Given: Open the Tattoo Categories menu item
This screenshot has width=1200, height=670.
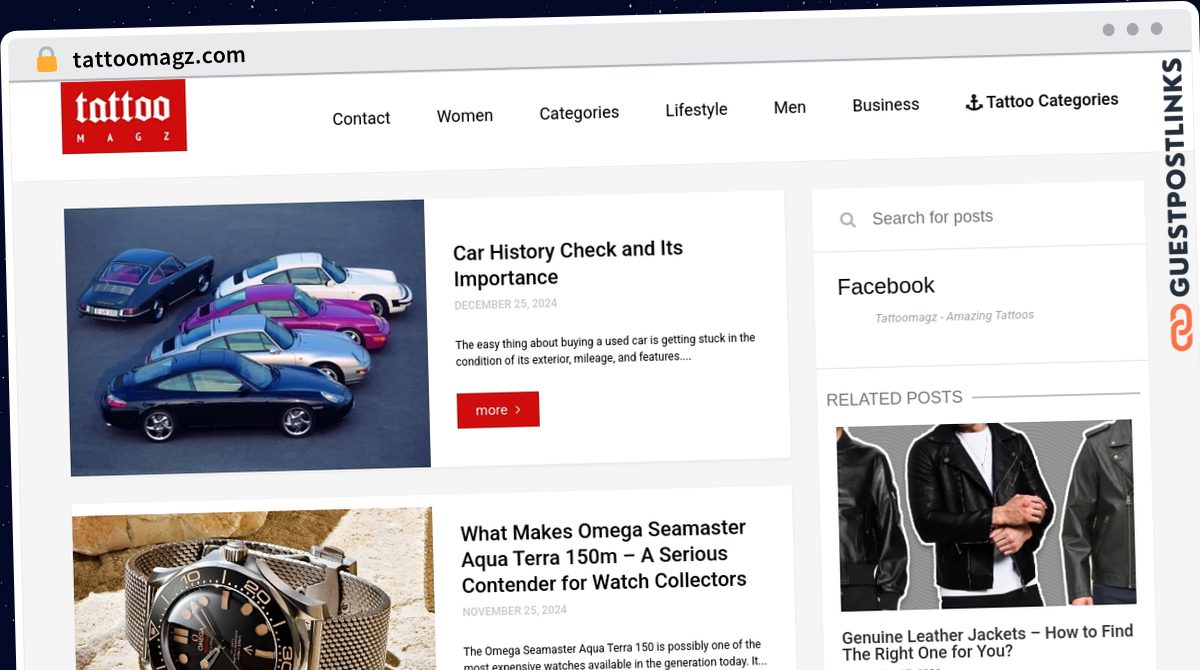Looking at the screenshot, I should pos(1042,101).
